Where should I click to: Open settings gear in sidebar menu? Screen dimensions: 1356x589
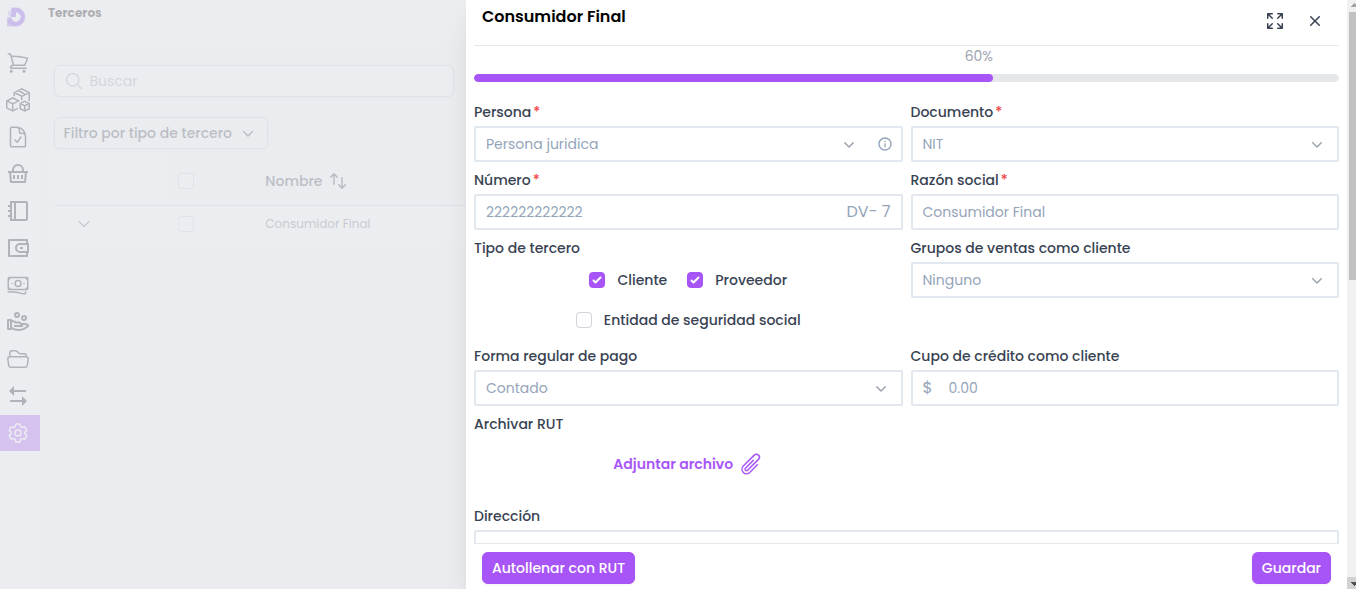pos(18,433)
